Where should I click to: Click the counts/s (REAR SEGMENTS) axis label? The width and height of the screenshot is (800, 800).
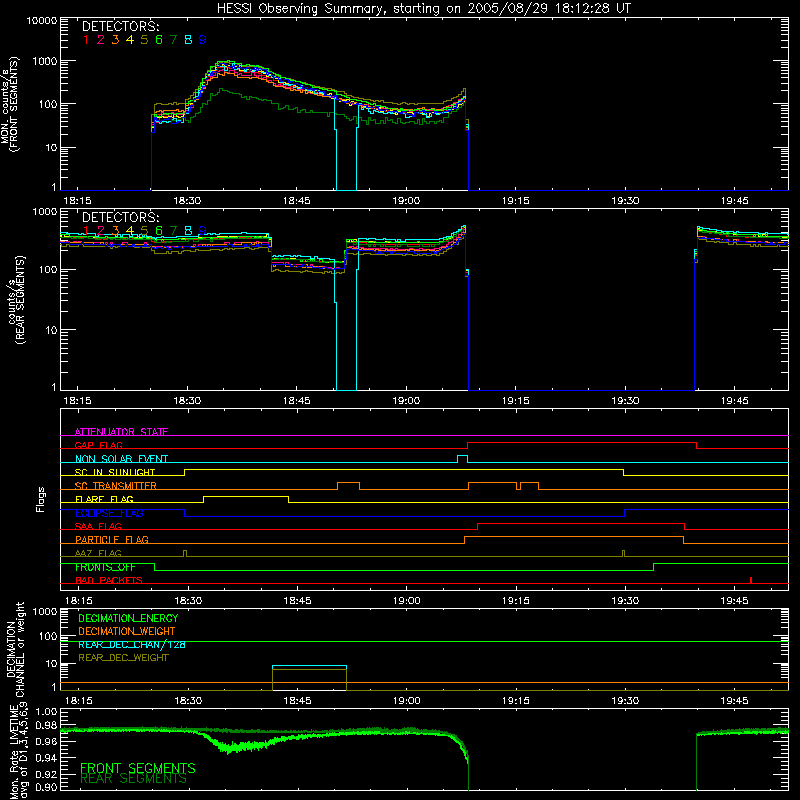[15, 300]
